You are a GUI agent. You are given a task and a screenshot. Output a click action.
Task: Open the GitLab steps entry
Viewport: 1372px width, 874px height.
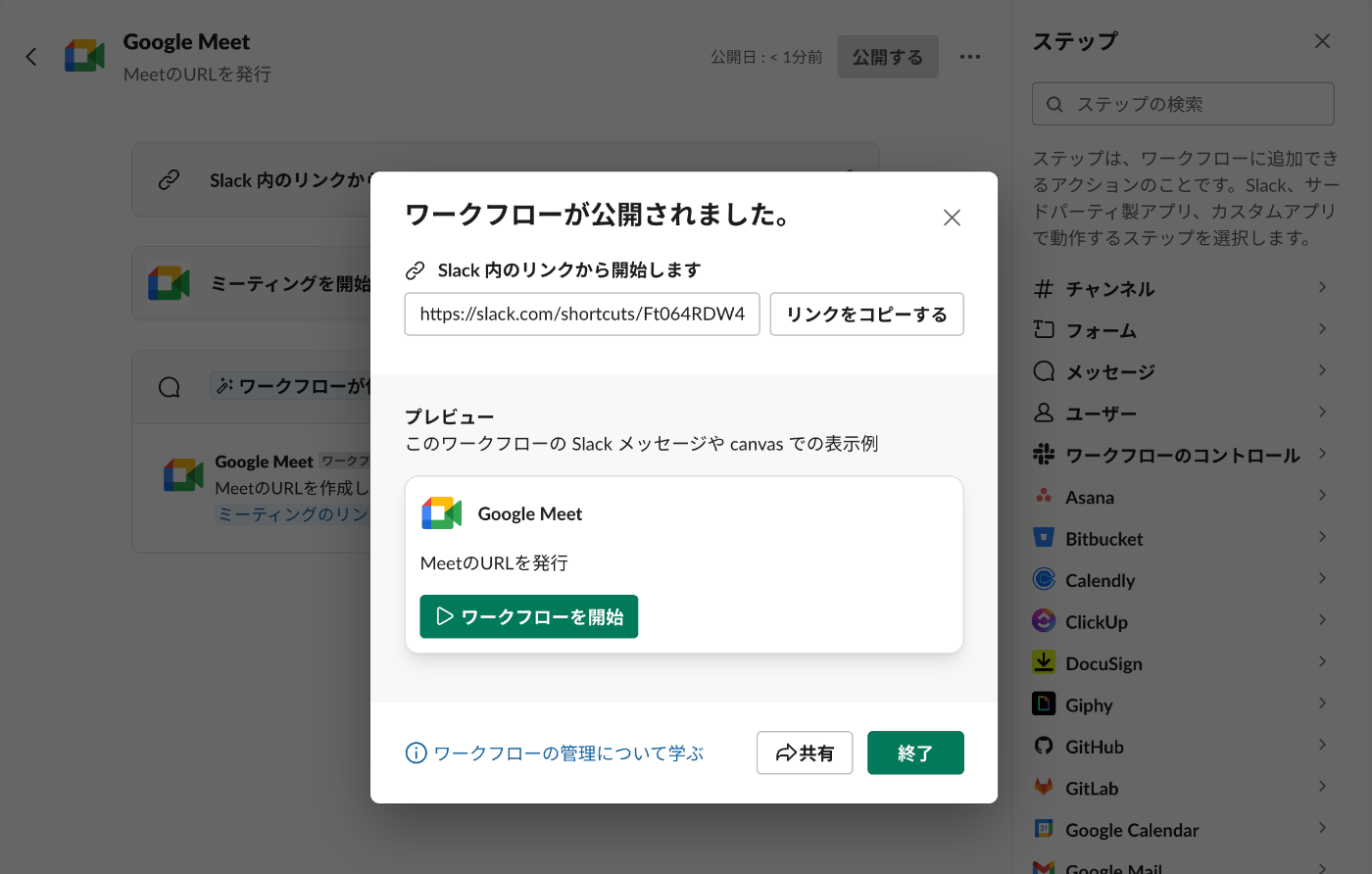[1183, 788]
